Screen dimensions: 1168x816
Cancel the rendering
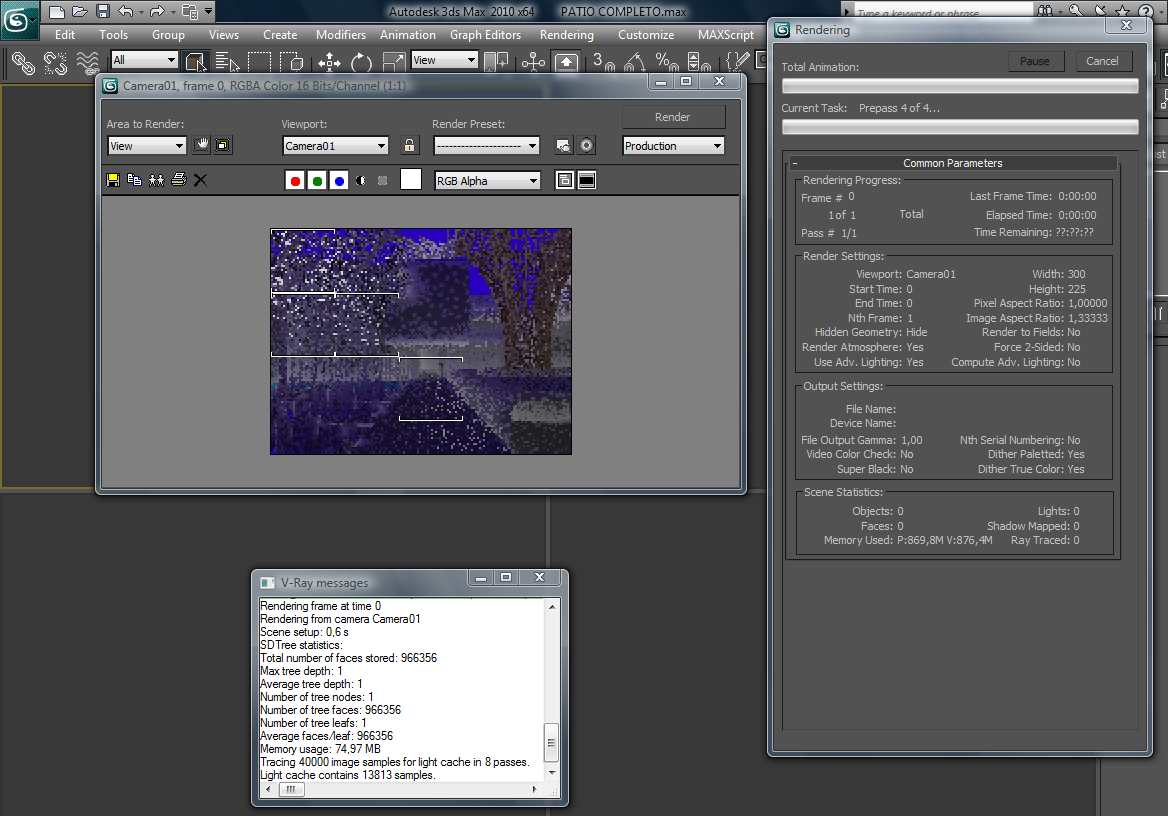1102,61
